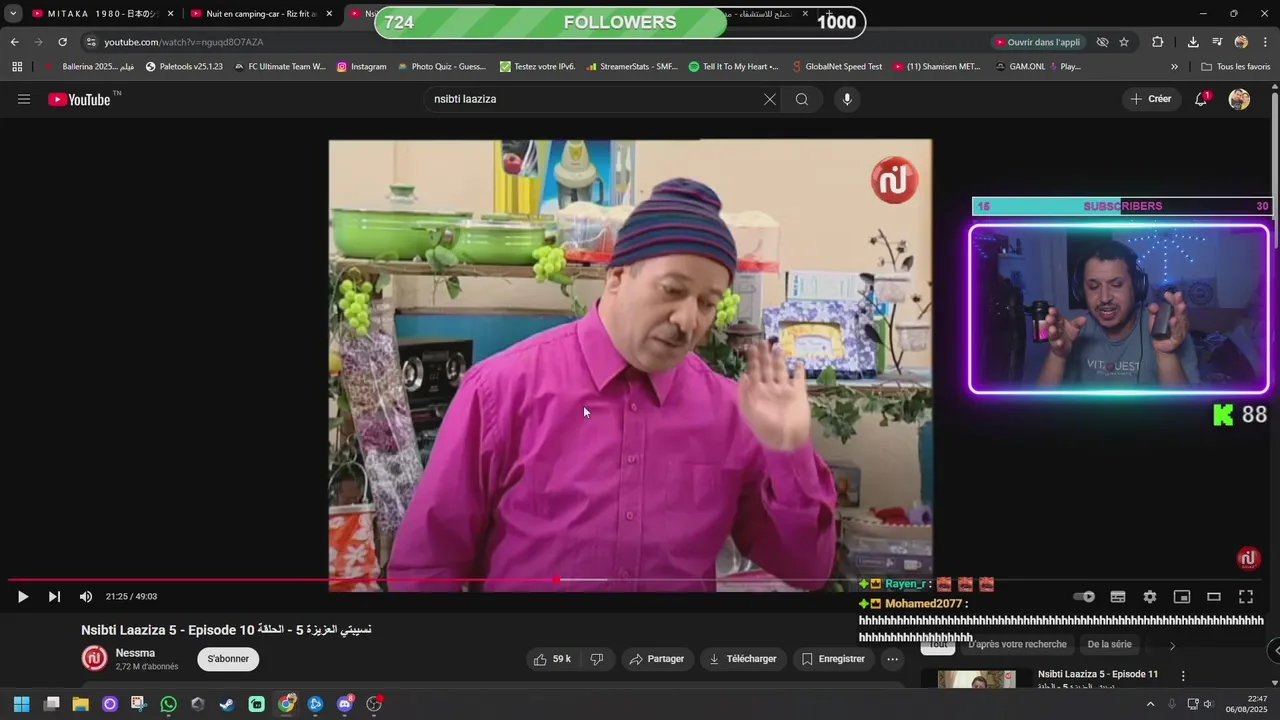Screen dimensions: 1280x720
Task: Open the GlobalNet Speed Test bookmark
Action: [x=836, y=67]
